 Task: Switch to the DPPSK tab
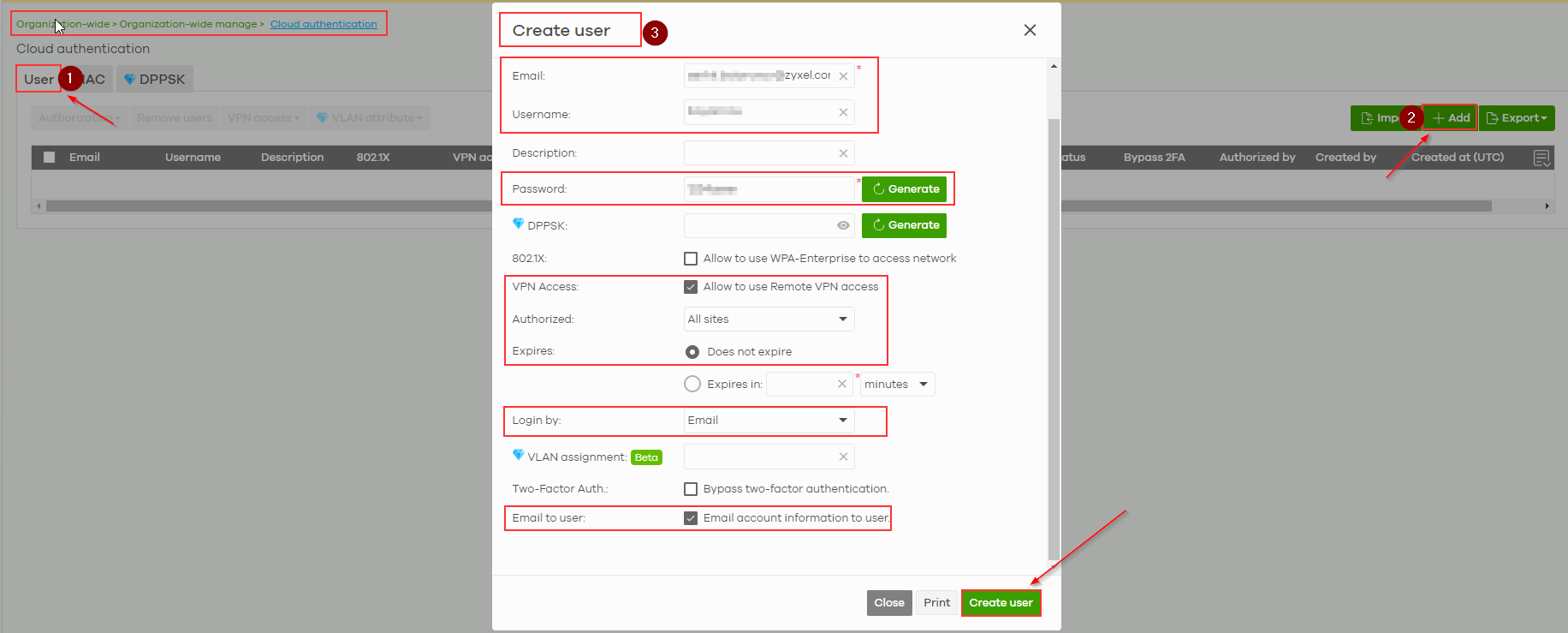pyautogui.click(x=155, y=79)
